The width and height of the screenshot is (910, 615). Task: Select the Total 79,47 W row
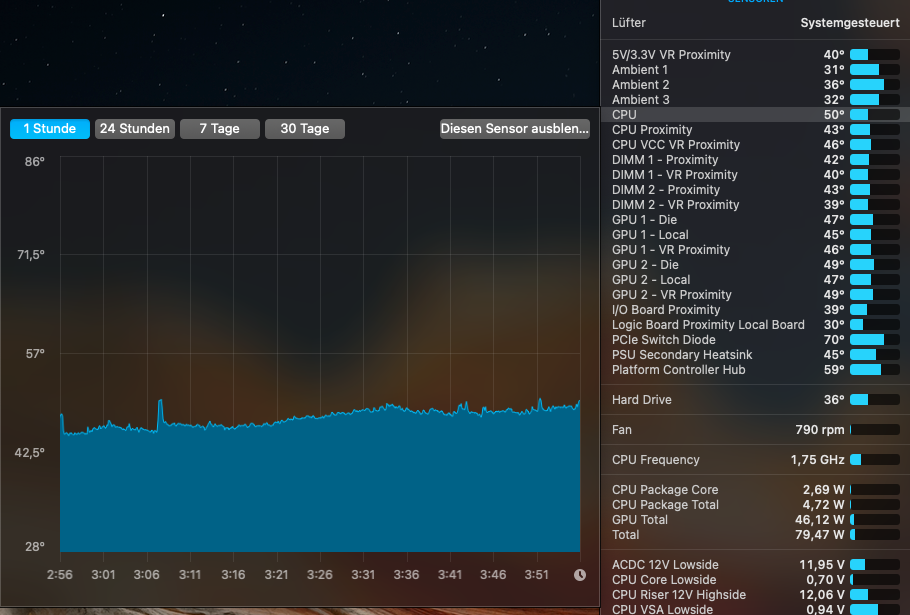756,535
